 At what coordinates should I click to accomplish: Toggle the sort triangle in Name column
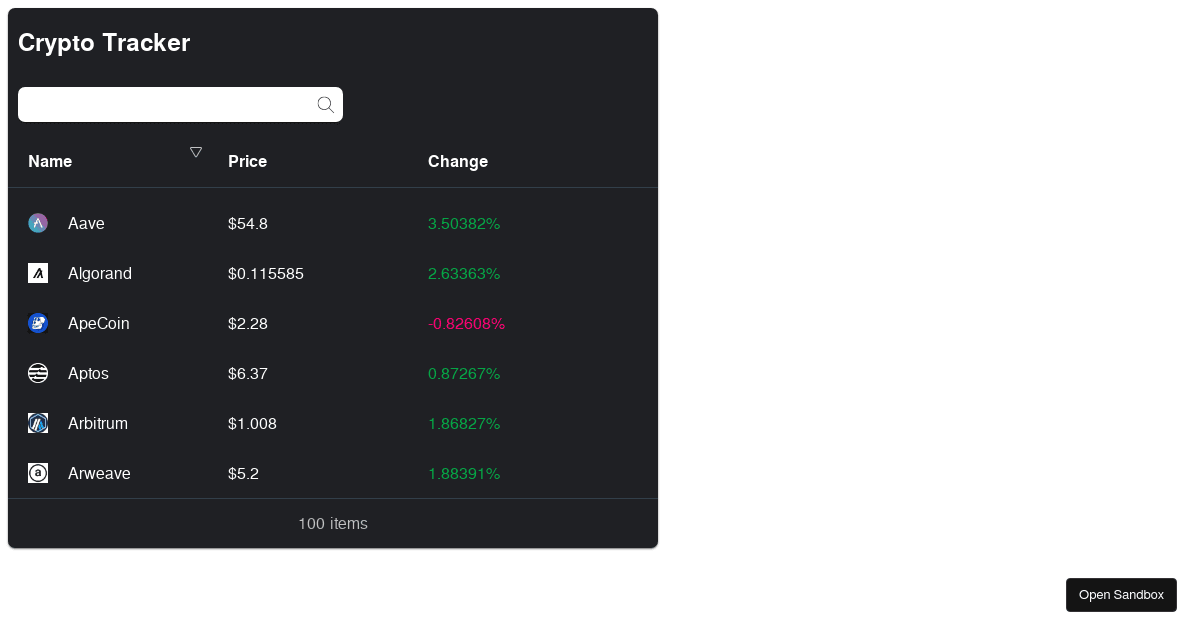[196, 152]
